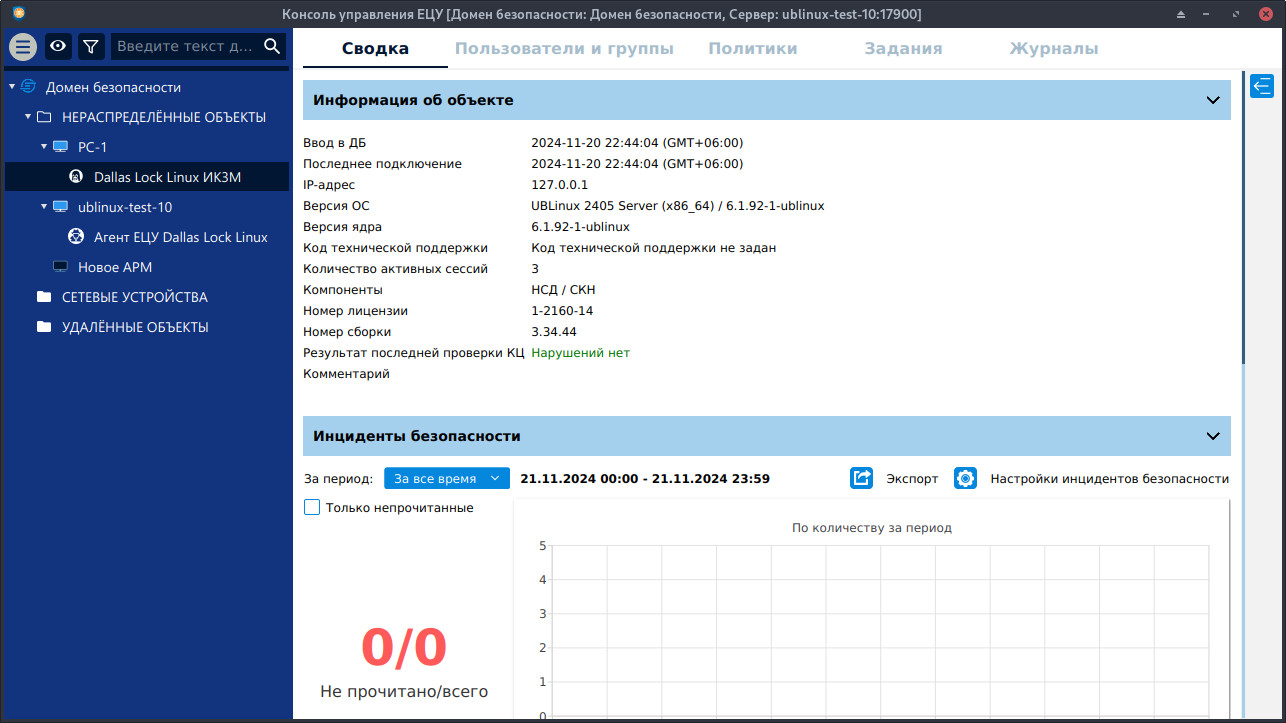1286x723 pixels.
Task: Click the filter funnel icon
Action: 91,46
